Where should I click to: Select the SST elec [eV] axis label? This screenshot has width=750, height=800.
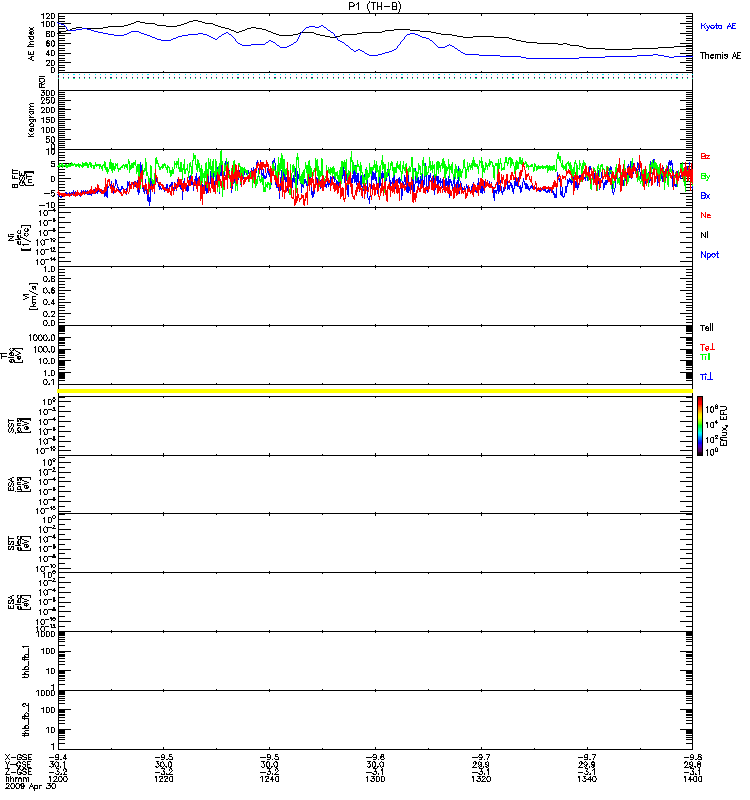19,543
